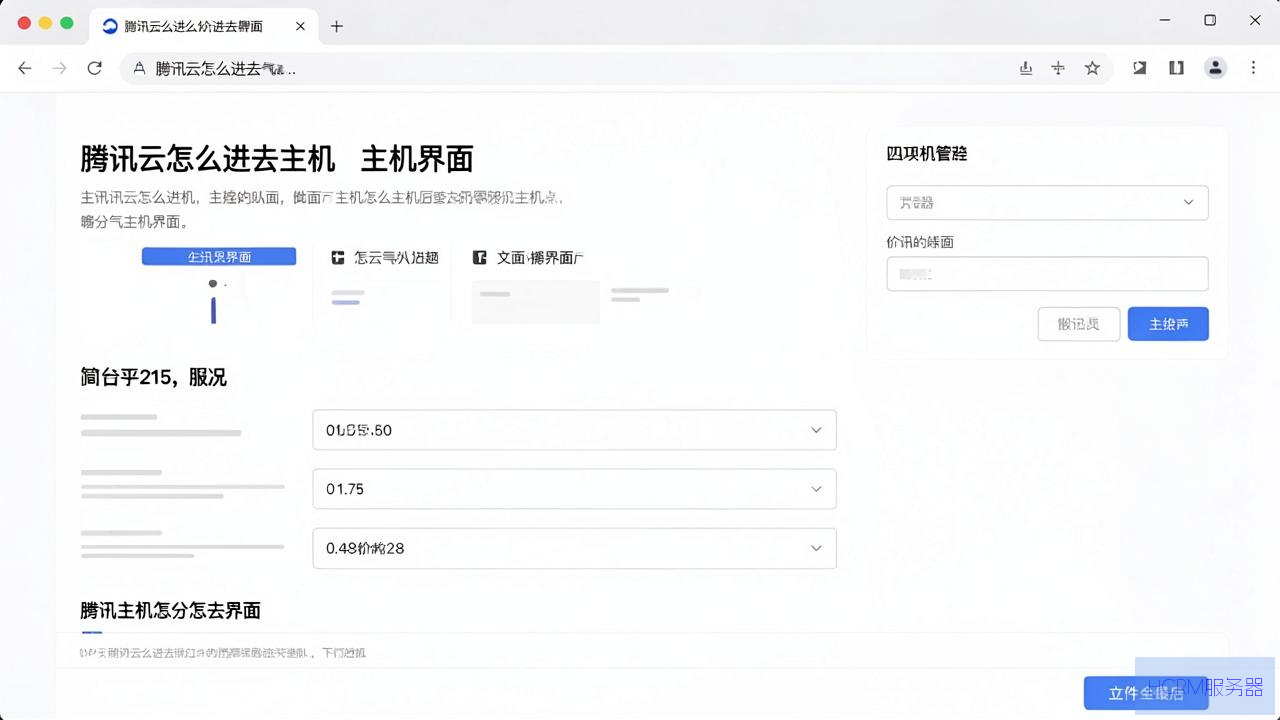Screen dimensions: 1280x720
Task: Click the extension icon left of side panel icon
Action: pyautogui.click(x=1139, y=68)
